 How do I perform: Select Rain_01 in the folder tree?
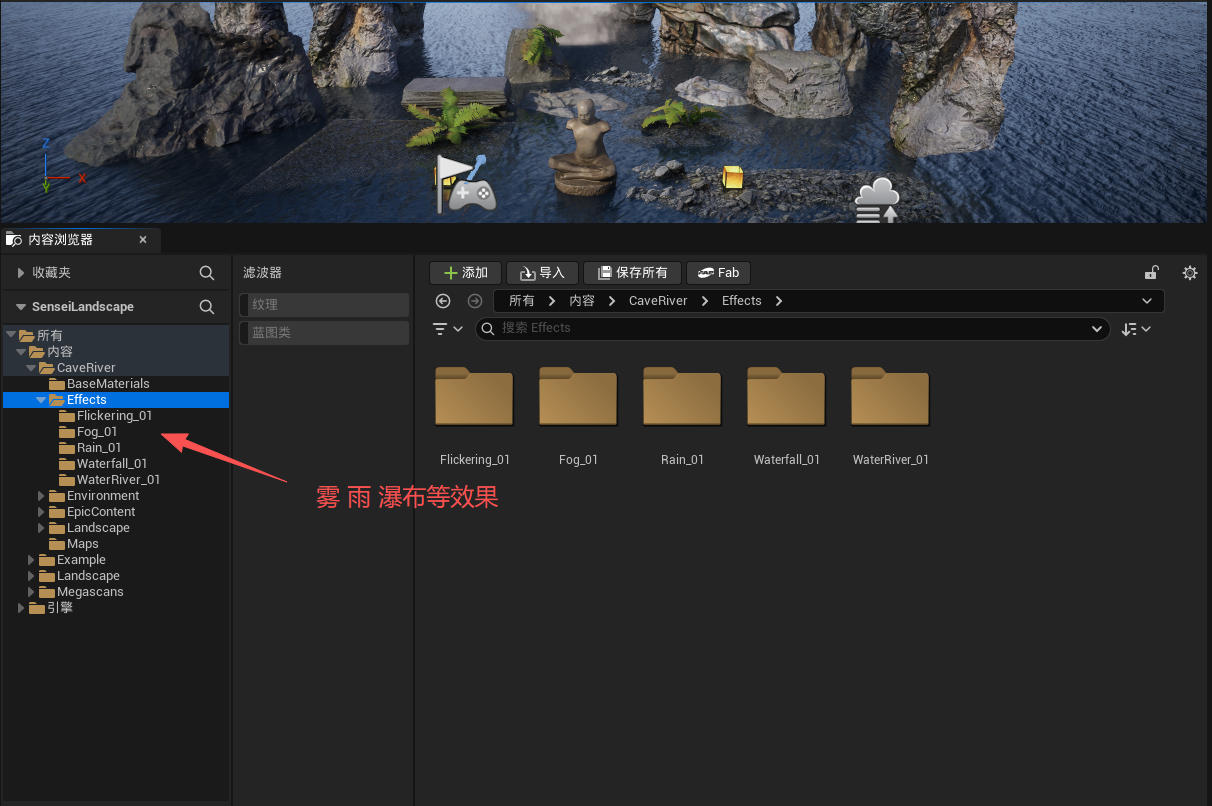click(x=99, y=448)
